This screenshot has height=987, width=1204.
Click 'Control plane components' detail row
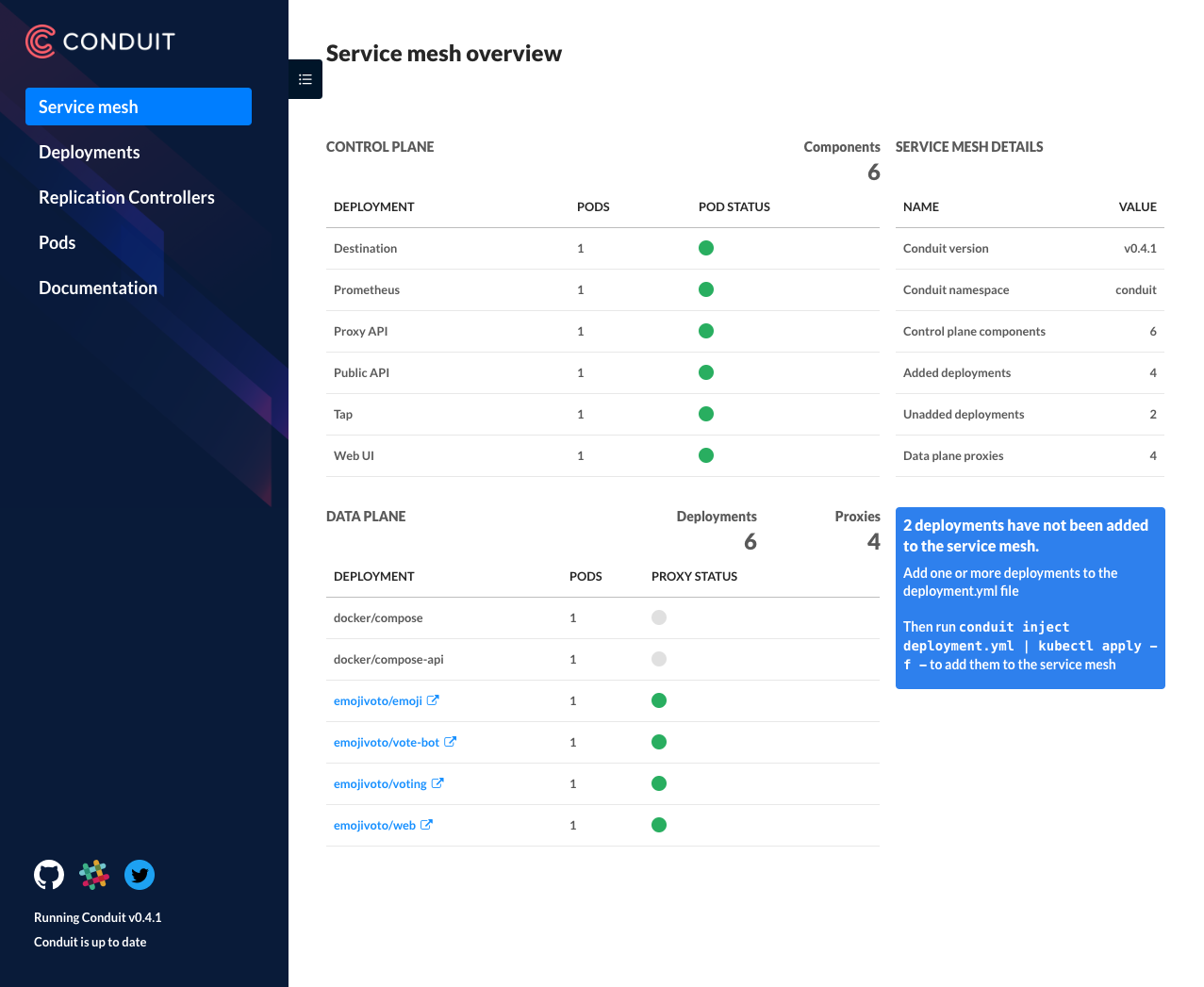(1030, 331)
